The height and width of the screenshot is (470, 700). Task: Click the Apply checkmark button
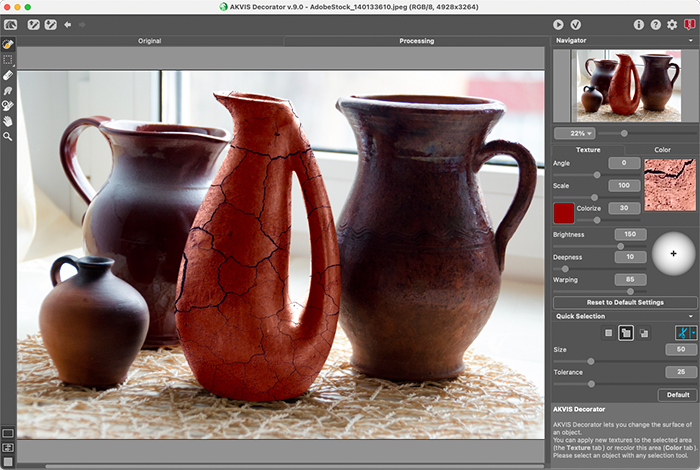(x=576, y=24)
